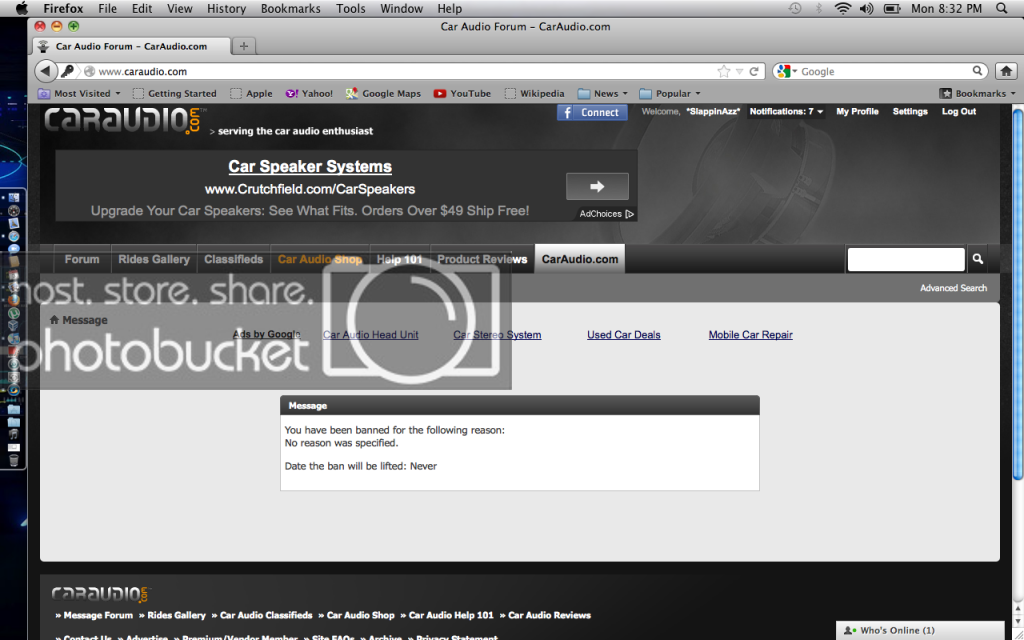Open a new tab with plus button
Image resolution: width=1024 pixels, height=640 pixels.
[x=244, y=46]
